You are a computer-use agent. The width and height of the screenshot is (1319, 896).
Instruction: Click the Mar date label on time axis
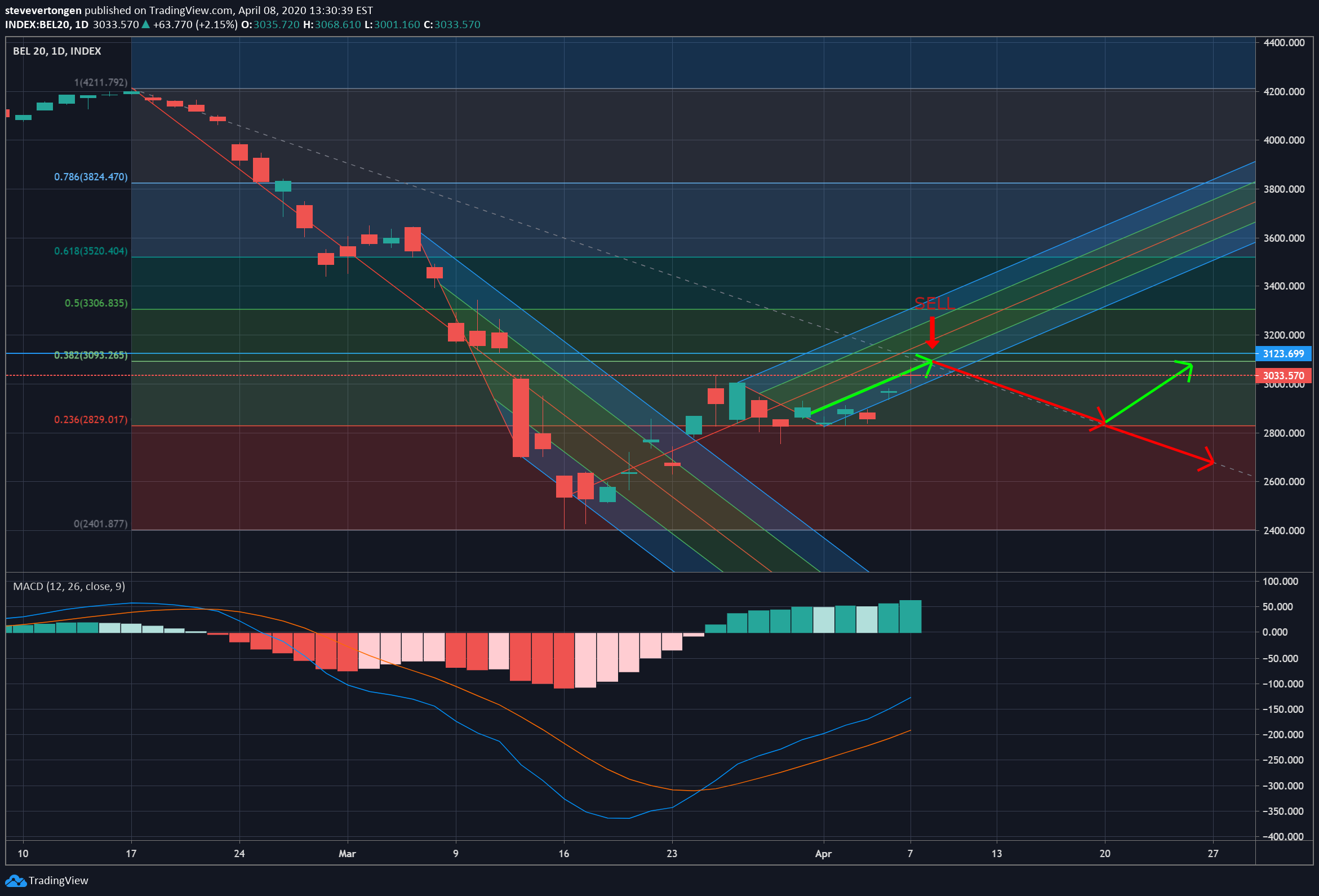point(347,853)
